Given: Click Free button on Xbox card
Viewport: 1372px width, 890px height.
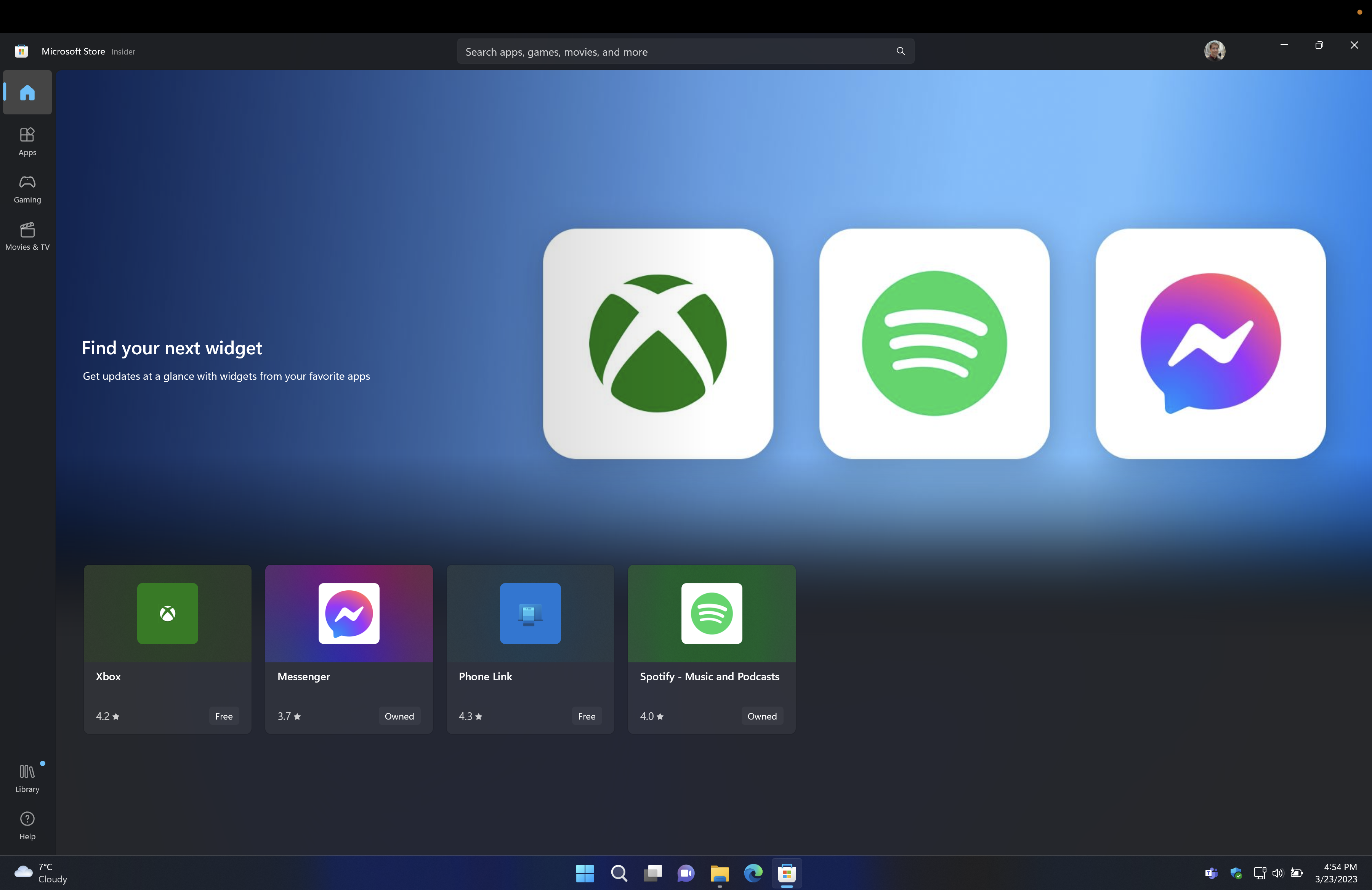Looking at the screenshot, I should coord(224,716).
